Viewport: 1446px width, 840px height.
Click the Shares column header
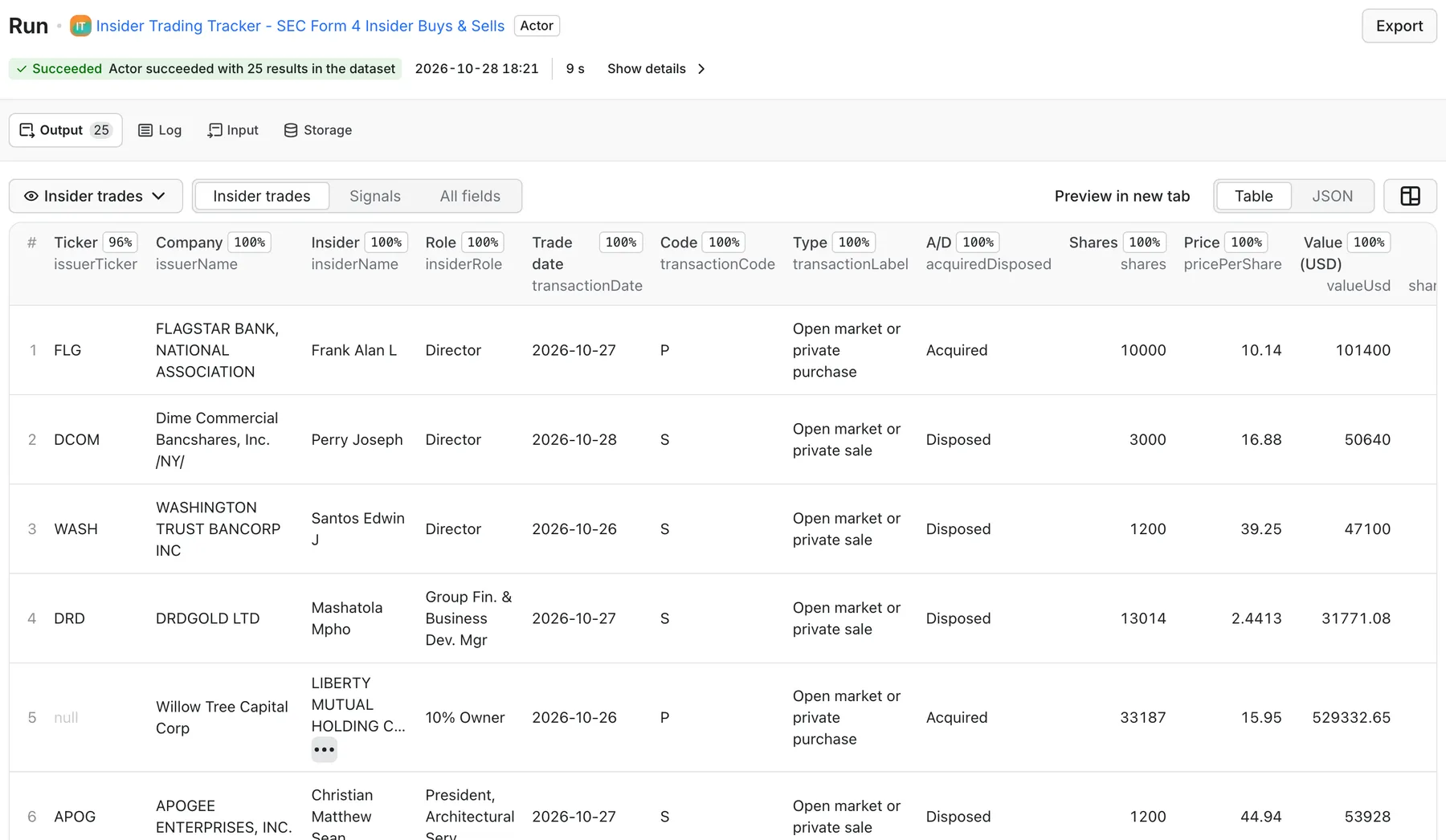click(x=1093, y=243)
